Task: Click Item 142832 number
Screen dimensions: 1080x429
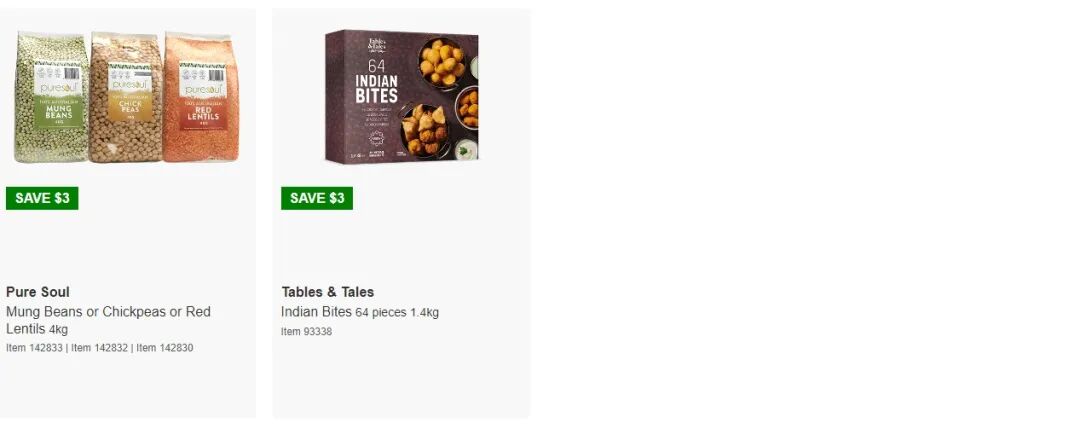Action: (x=100, y=348)
